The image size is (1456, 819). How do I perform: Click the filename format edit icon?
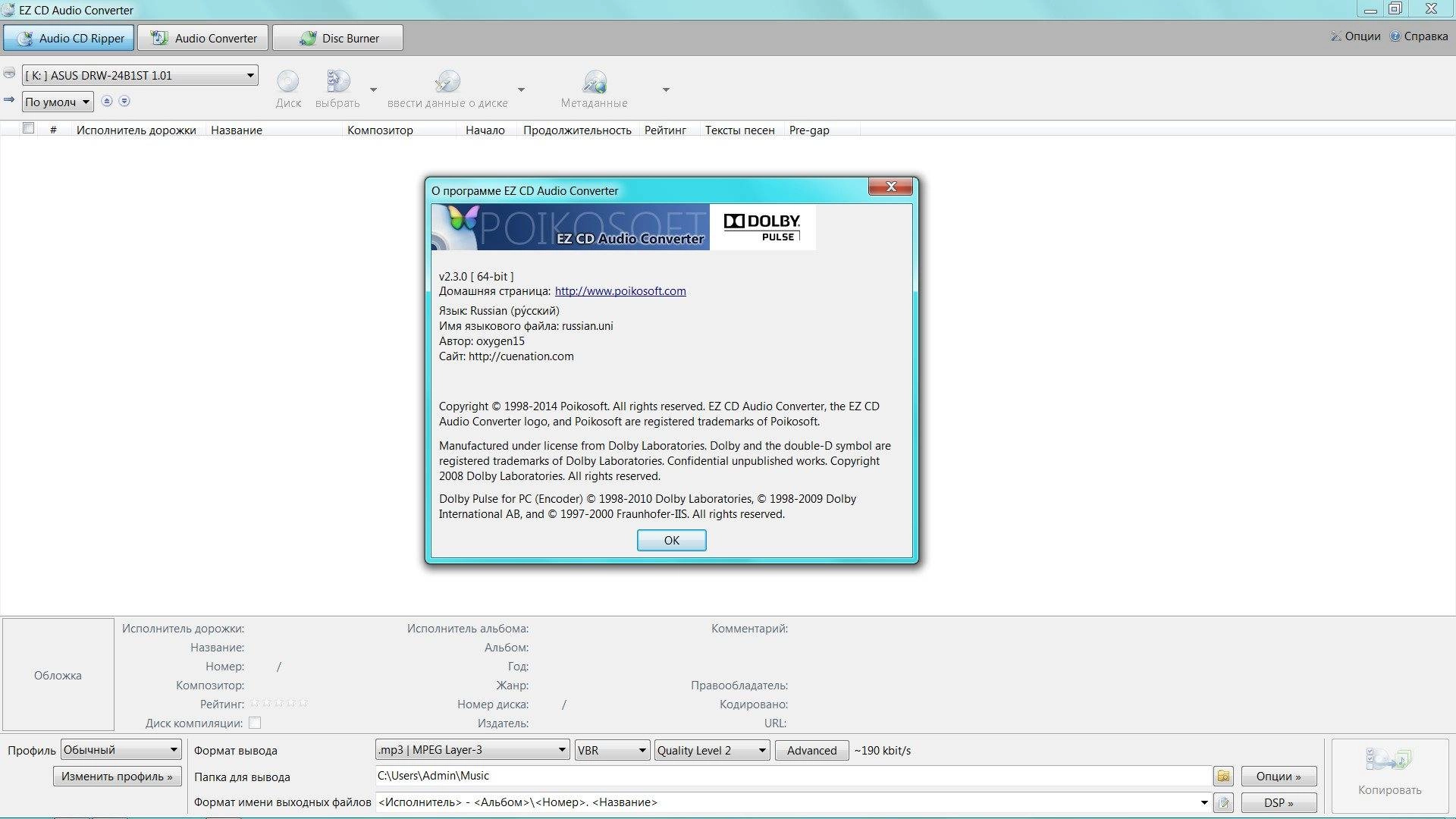1223,802
